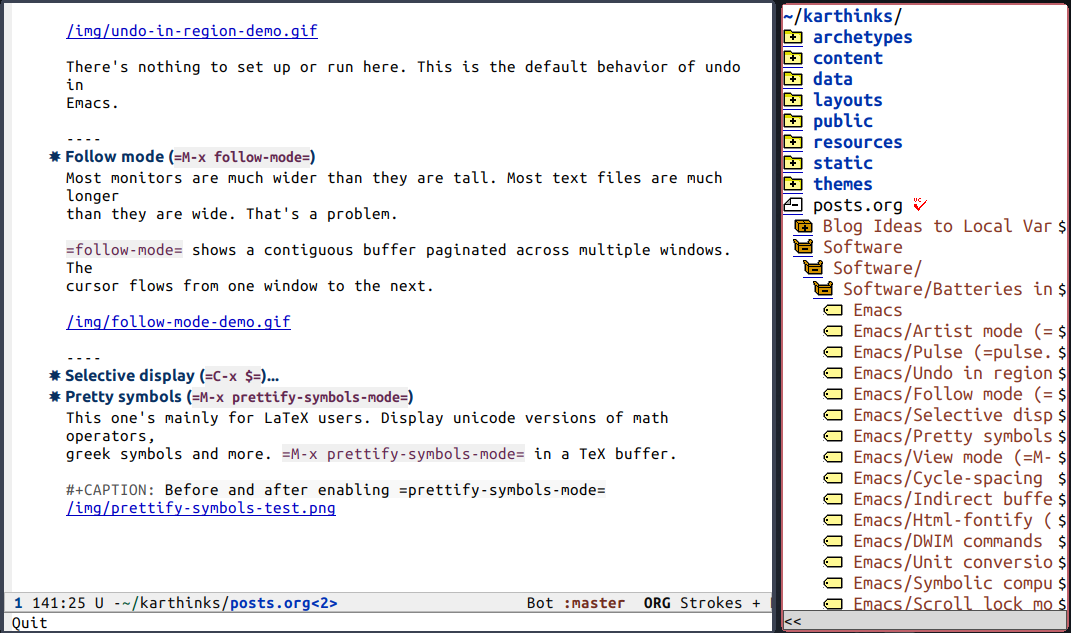Screen dimensions: 1071x633
Task: Click the 141:25 line position in mode line
Action: [59, 603]
